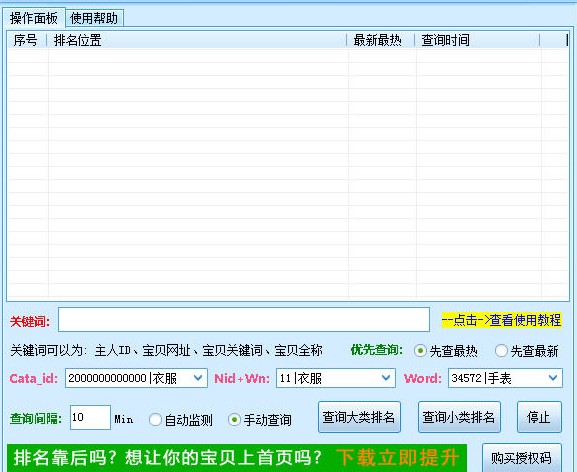Click the 查询大类排名 button
This screenshot has height=472, width=577.
pos(359,417)
